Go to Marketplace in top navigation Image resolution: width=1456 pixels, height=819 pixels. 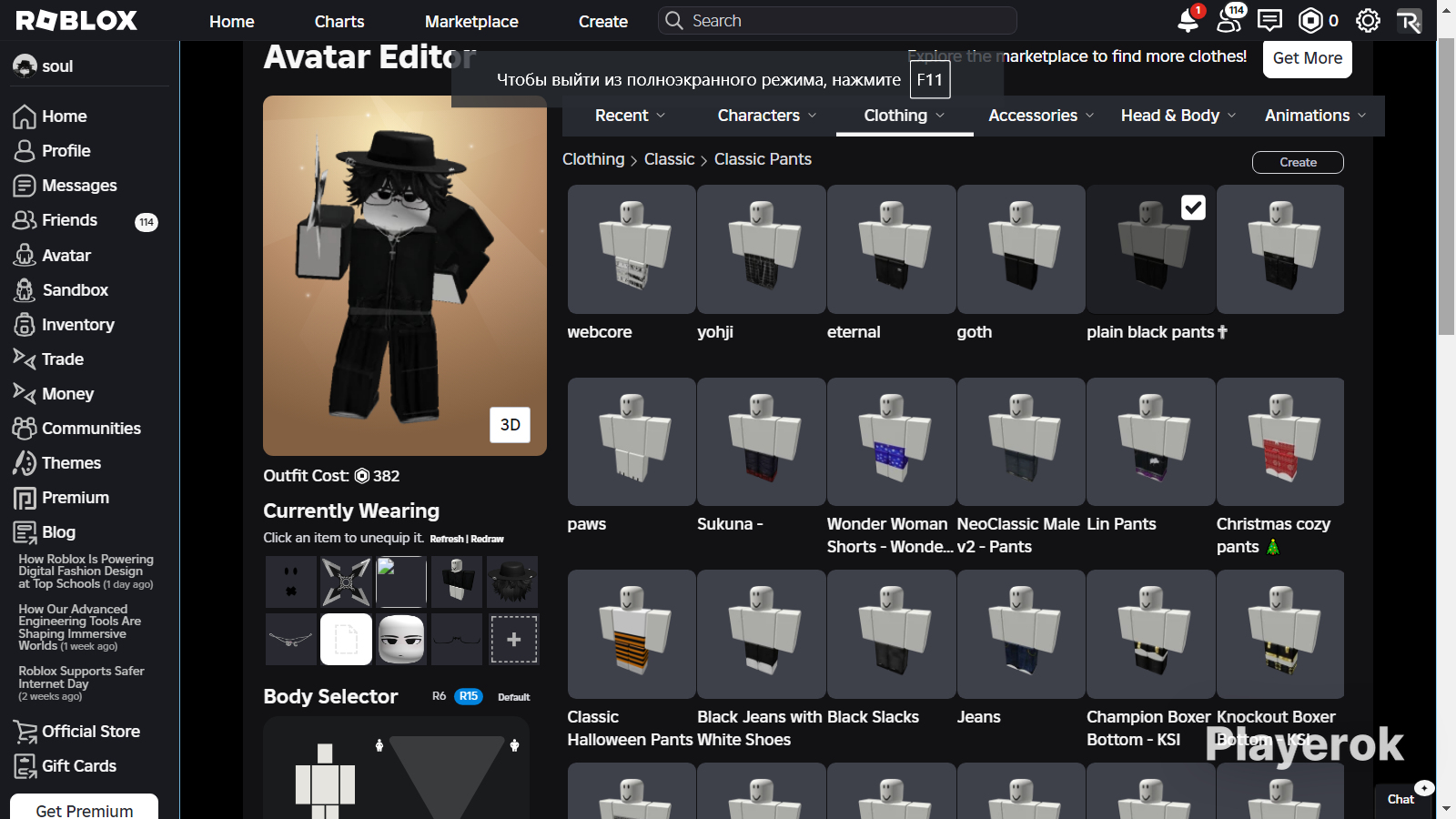click(471, 21)
